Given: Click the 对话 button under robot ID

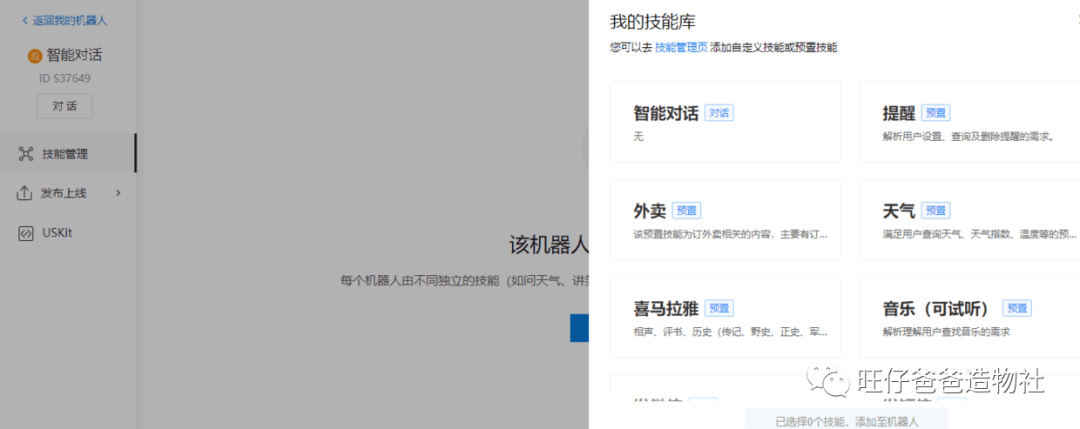Looking at the screenshot, I should click(64, 106).
